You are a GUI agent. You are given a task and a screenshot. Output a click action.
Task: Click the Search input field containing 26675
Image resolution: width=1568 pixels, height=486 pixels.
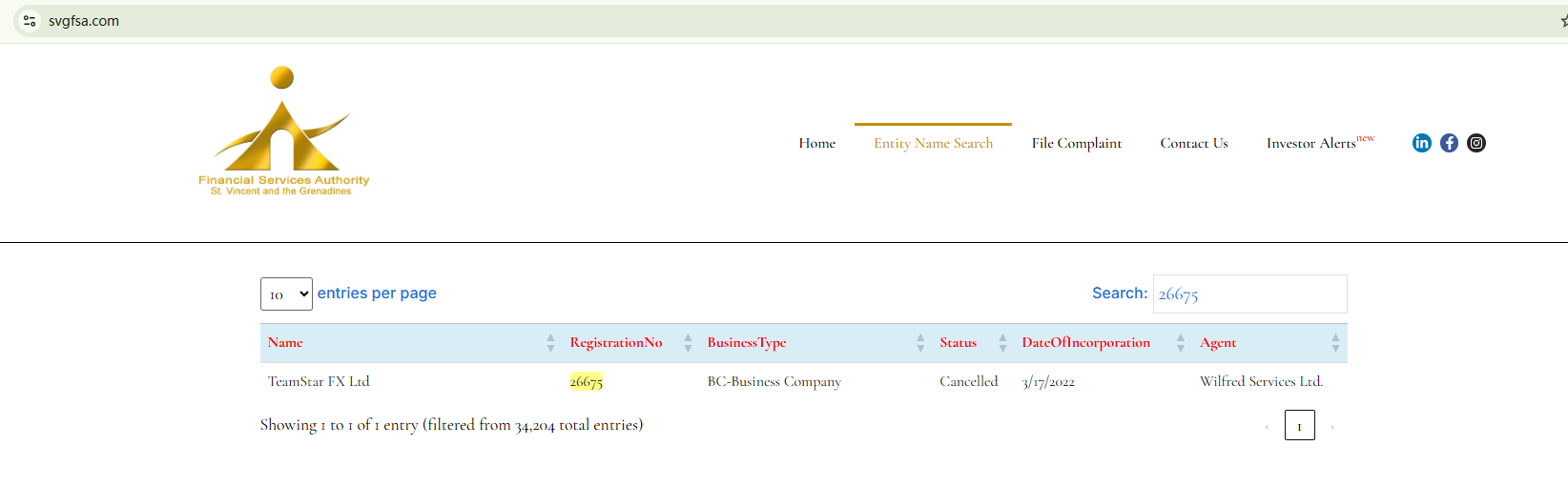[x=1249, y=294]
